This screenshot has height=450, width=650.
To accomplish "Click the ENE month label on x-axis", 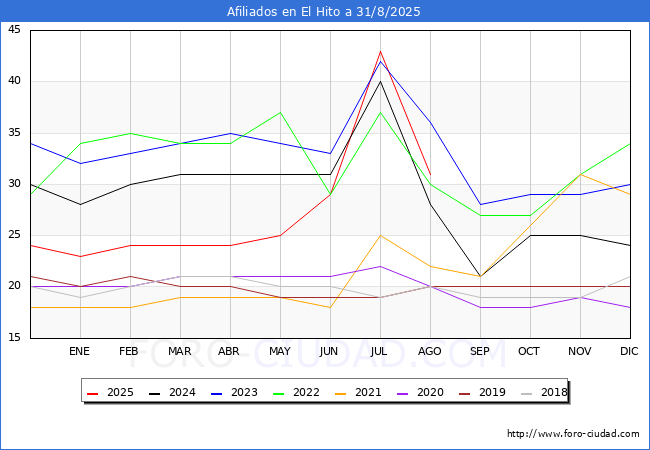I will [80, 352].
